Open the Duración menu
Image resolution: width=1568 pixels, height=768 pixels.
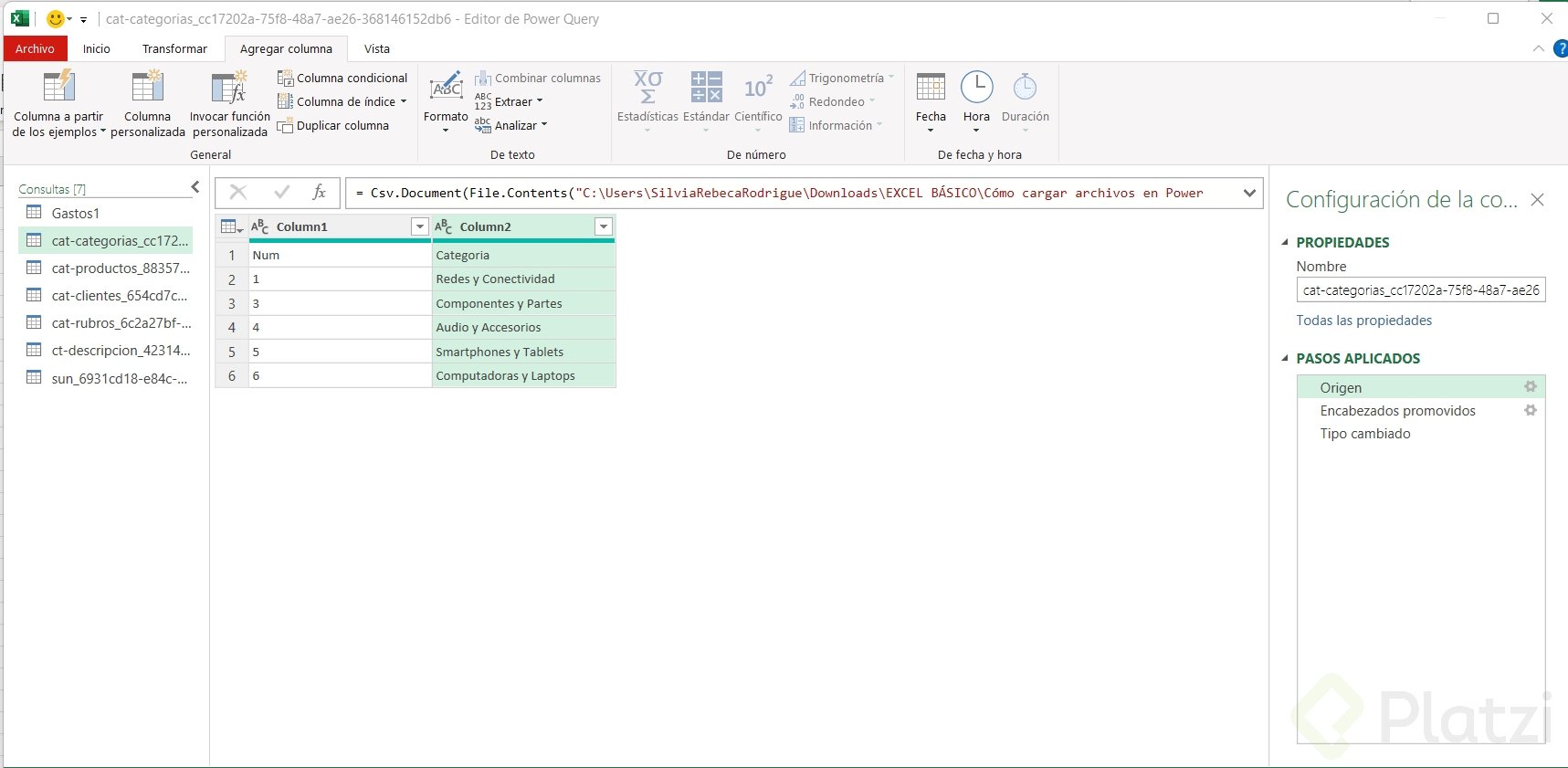pos(1026,102)
